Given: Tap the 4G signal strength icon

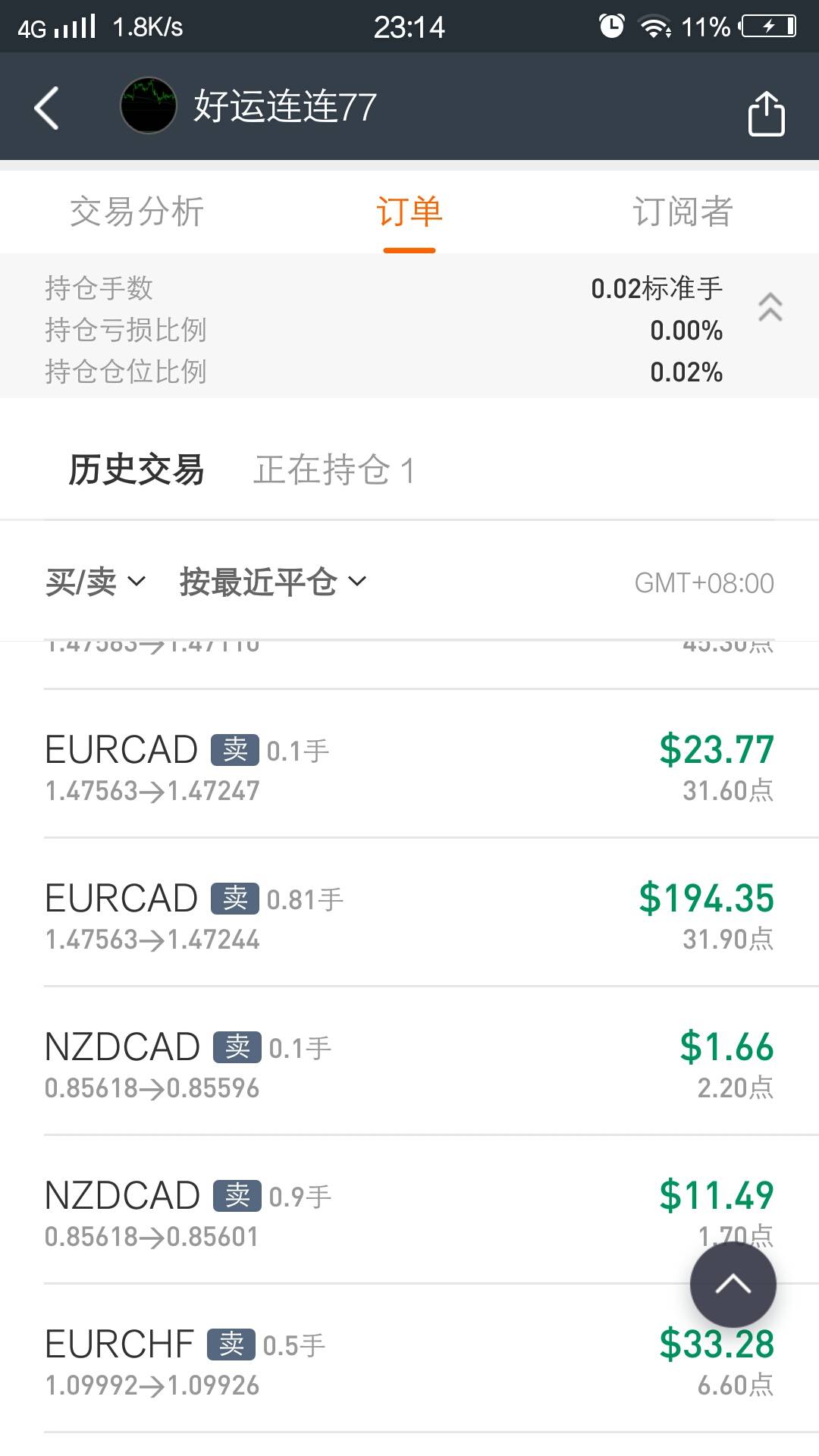Looking at the screenshot, I should 57,27.
